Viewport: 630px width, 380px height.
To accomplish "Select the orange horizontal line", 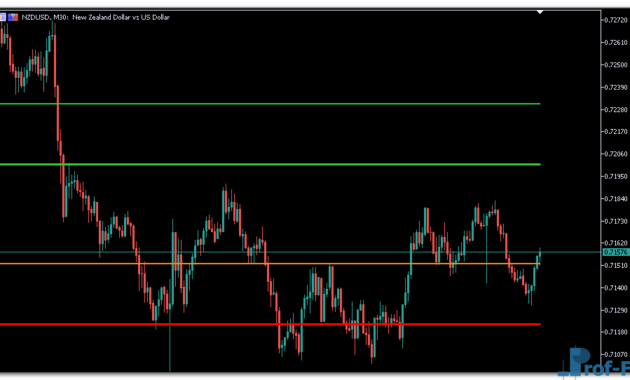I will tap(270, 264).
